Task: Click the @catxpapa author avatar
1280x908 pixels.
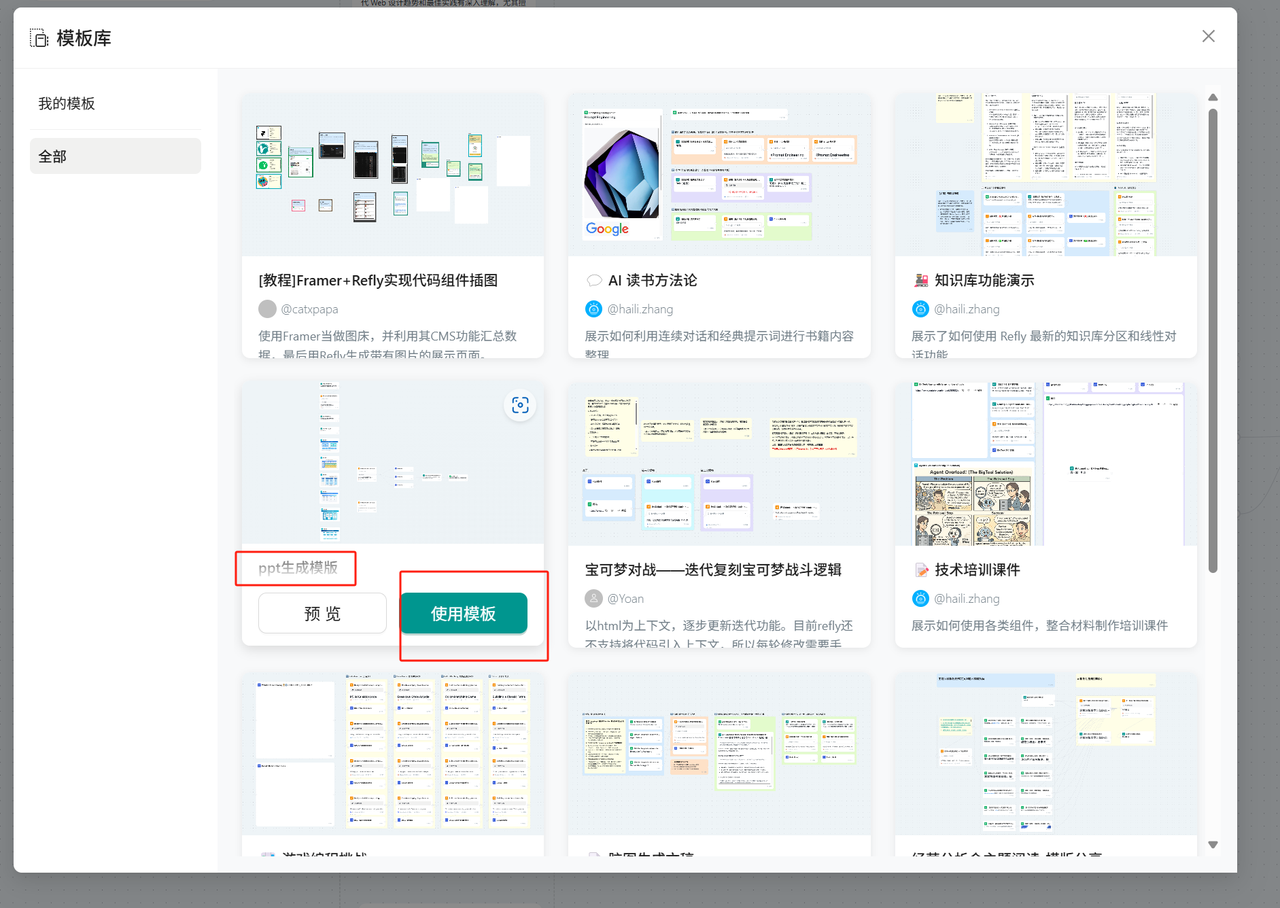Action: [267, 309]
